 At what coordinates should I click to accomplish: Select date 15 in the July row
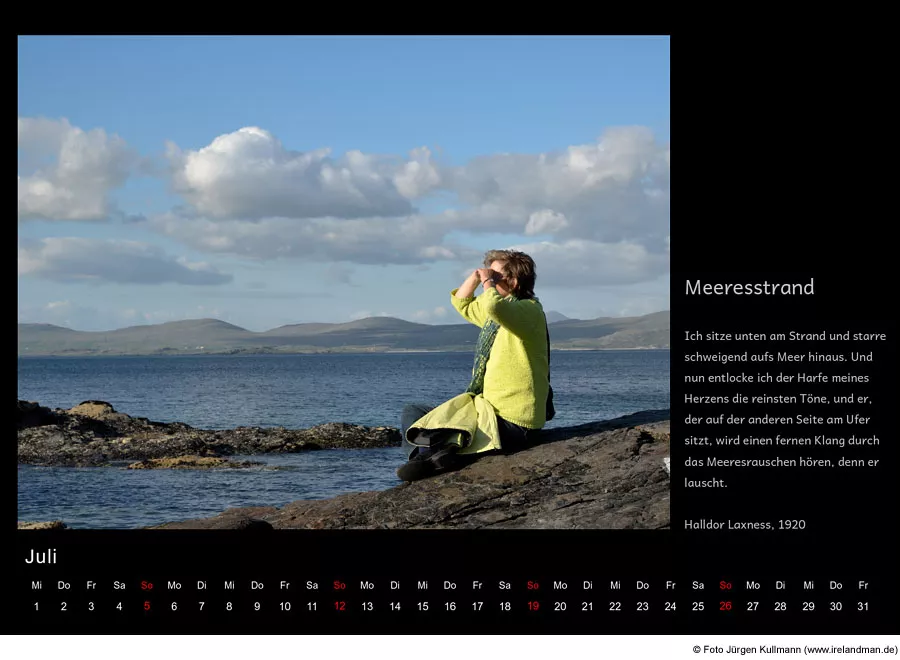coord(422,606)
